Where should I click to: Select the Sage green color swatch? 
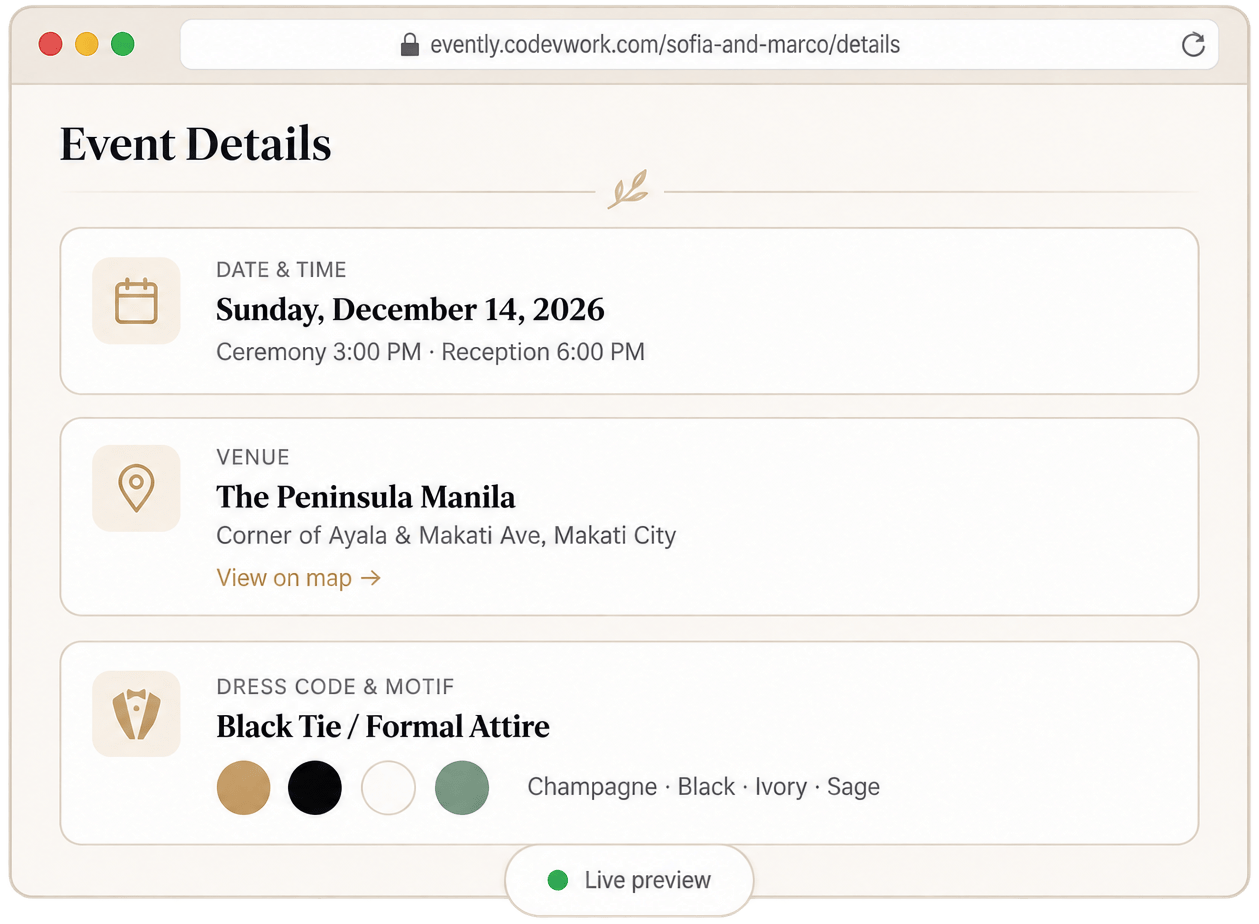tap(462, 787)
